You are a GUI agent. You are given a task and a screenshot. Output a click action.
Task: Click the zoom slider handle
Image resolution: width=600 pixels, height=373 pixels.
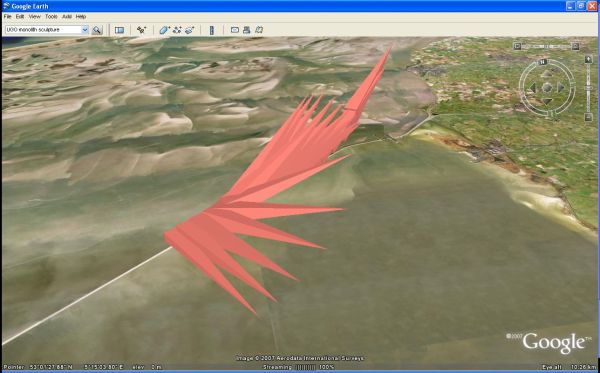[x=589, y=88]
